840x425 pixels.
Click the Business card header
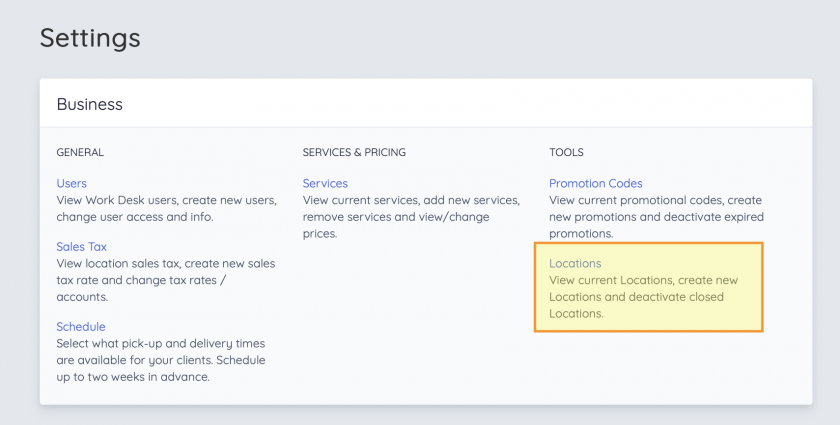point(90,104)
